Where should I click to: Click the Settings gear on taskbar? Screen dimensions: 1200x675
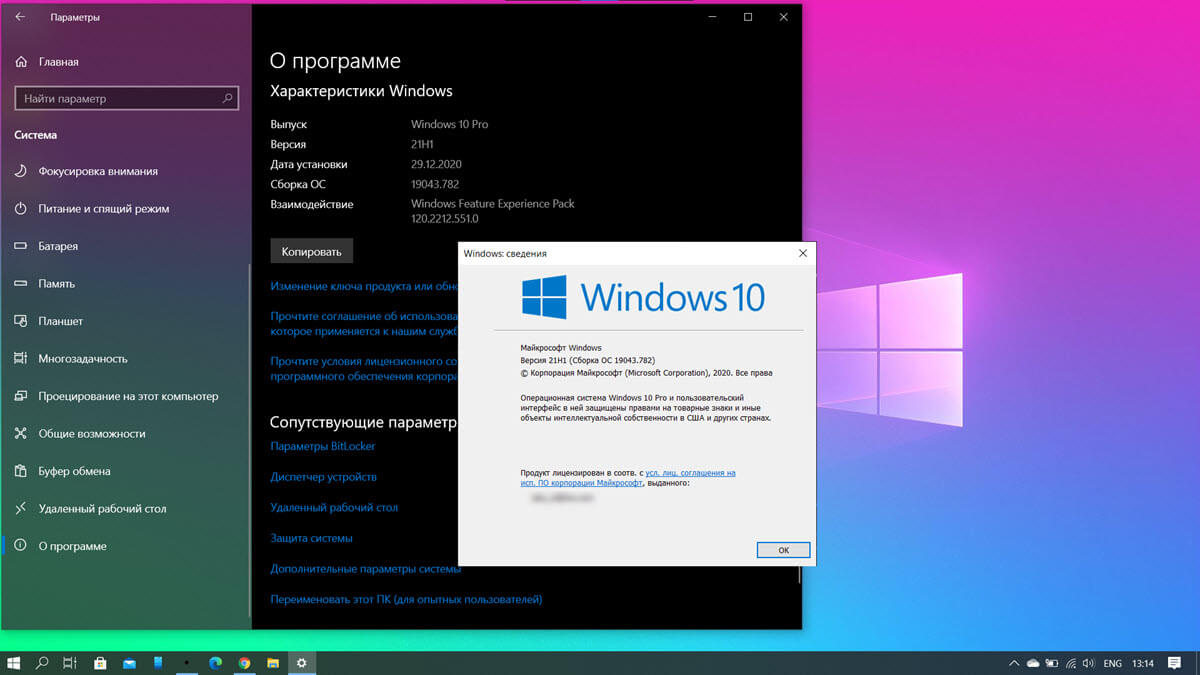click(301, 663)
